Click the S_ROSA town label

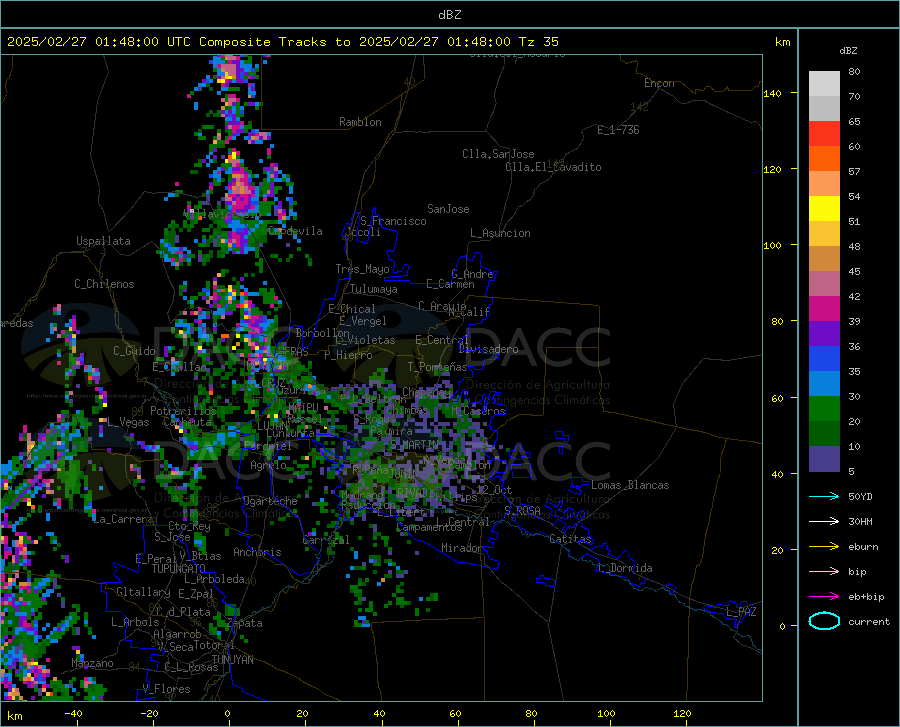[x=522, y=510]
